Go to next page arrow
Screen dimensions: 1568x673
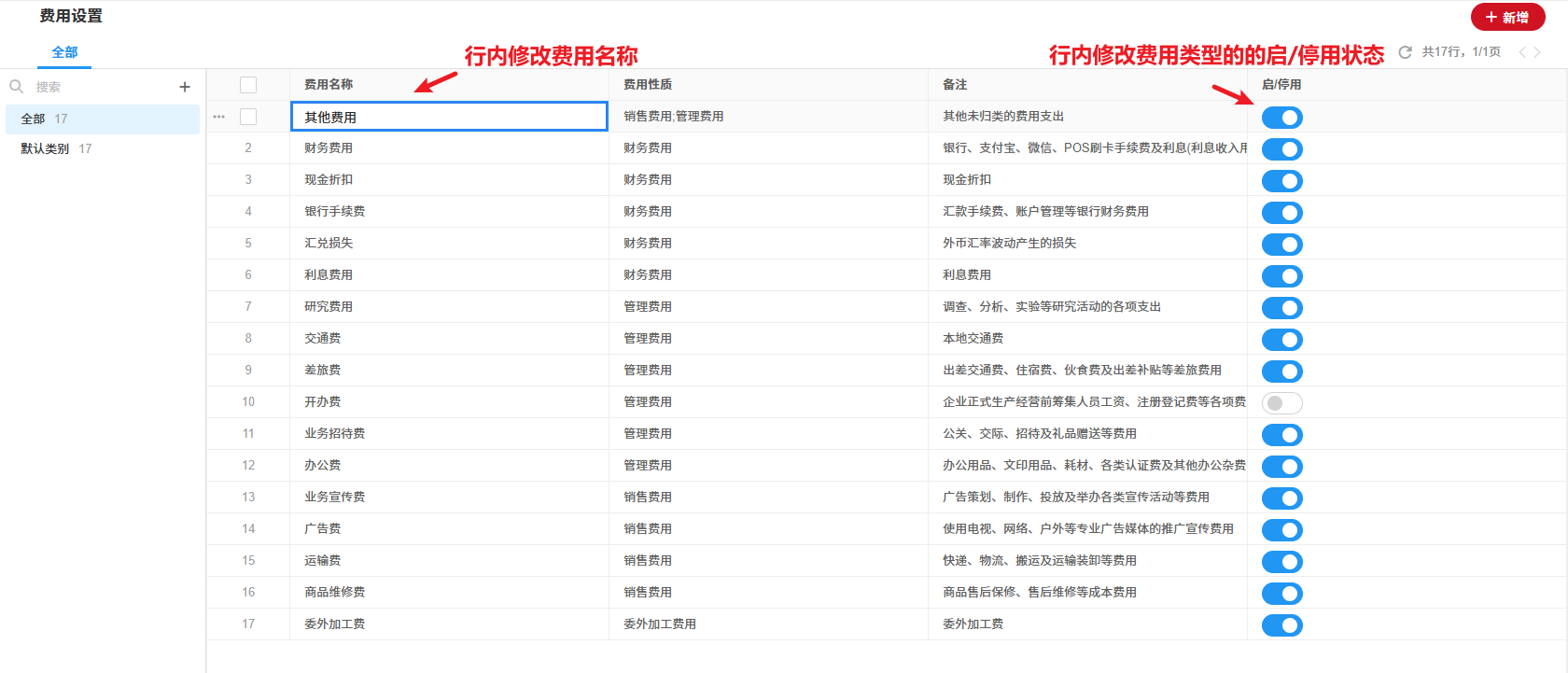[1537, 52]
